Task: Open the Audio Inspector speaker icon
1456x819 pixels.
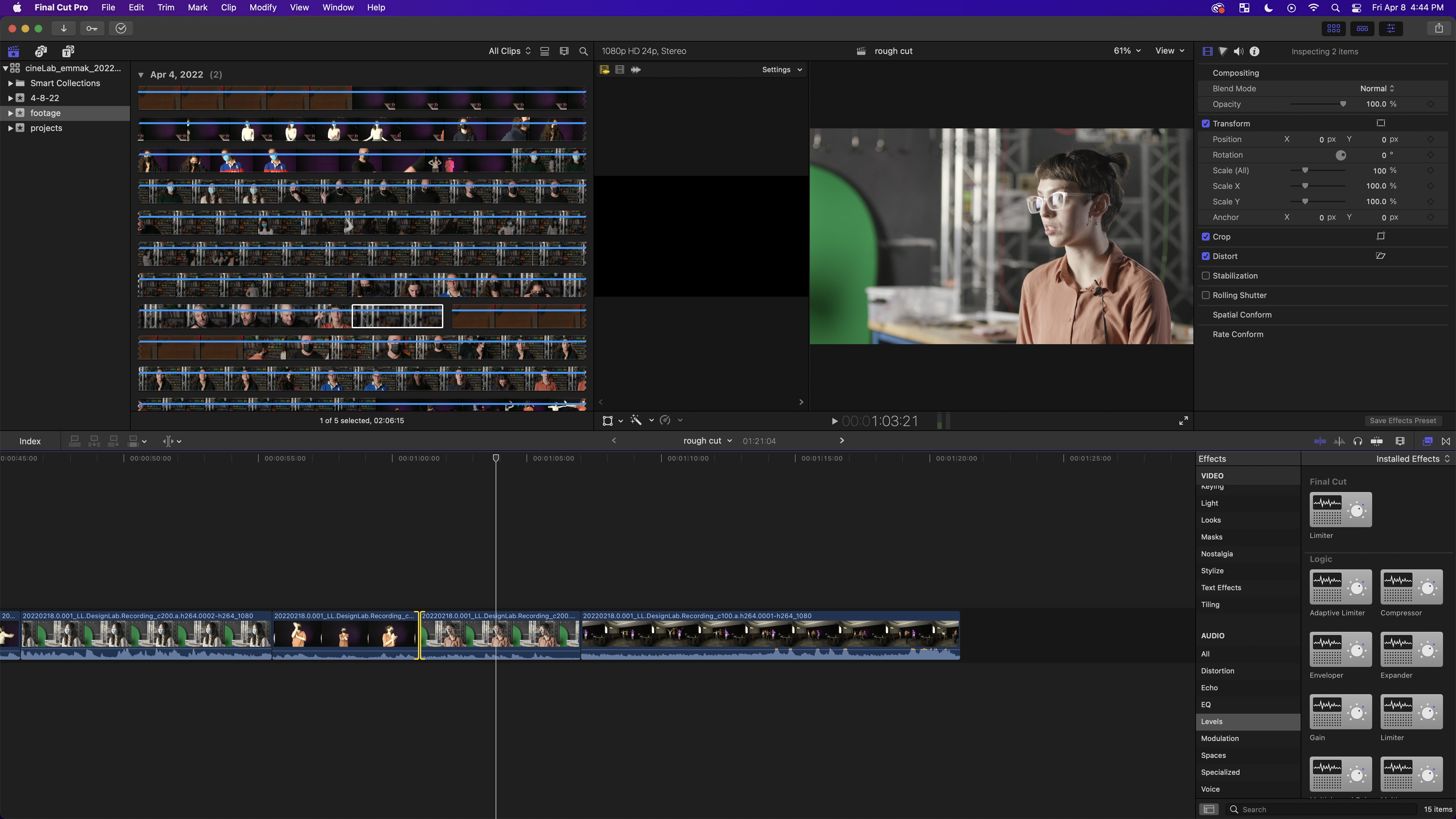Action: [1238, 51]
